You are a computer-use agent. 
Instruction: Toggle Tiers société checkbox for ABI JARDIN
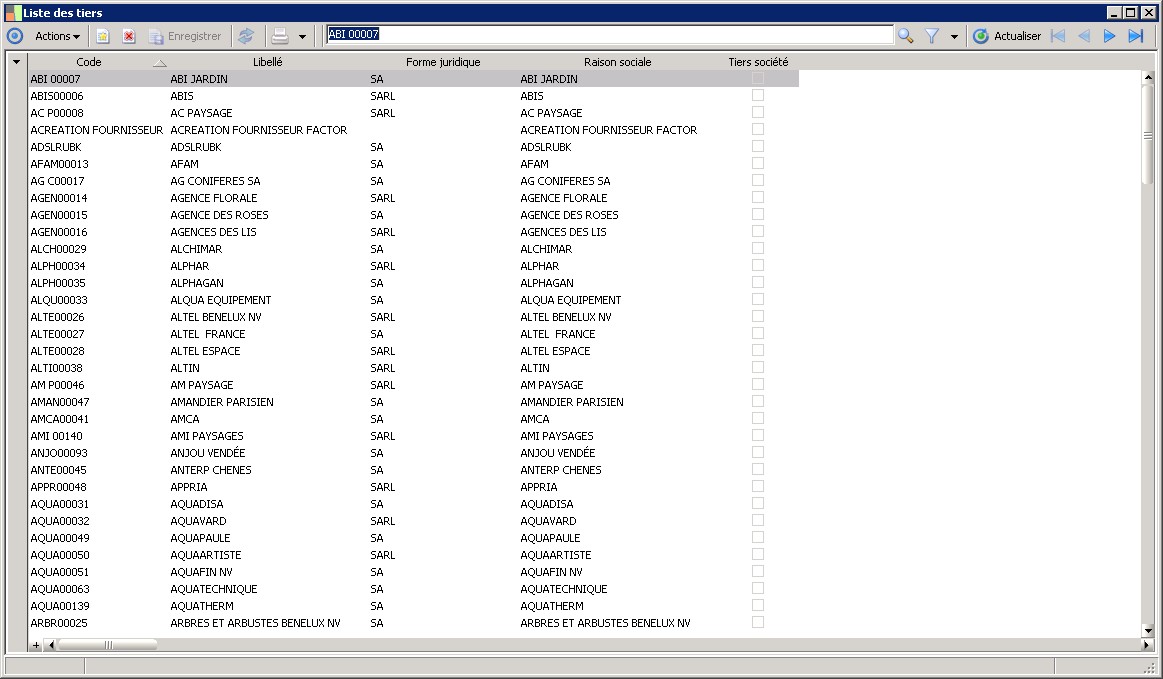(x=758, y=78)
